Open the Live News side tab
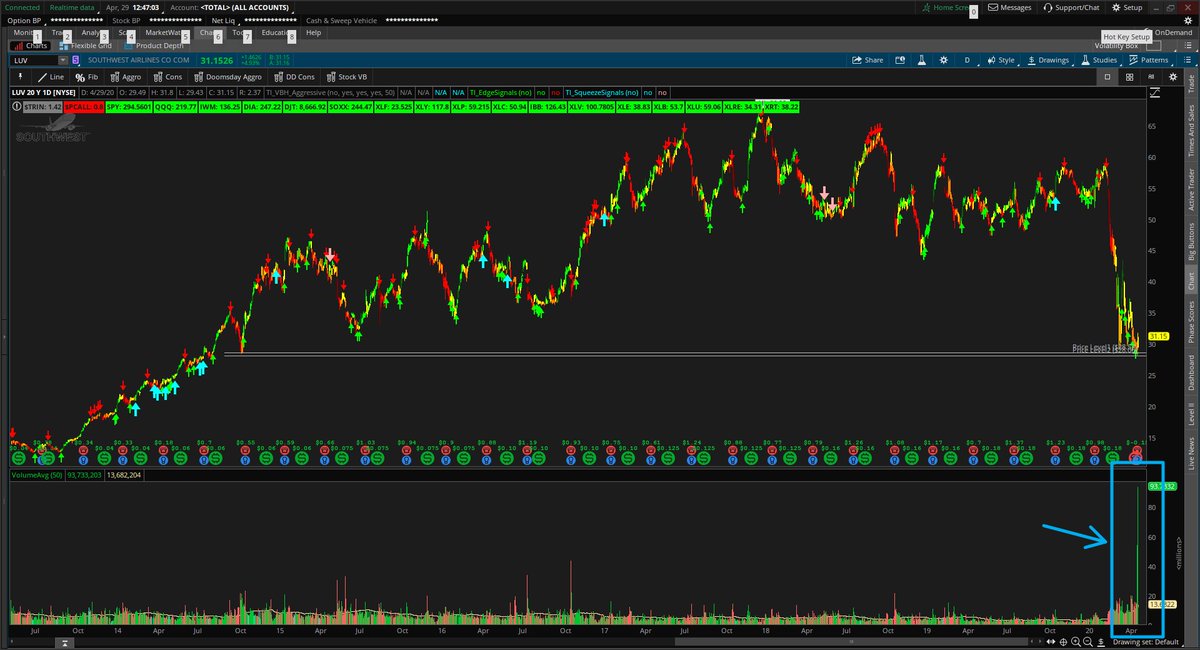Image resolution: width=1200 pixels, height=650 pixels. [1191, 453]
